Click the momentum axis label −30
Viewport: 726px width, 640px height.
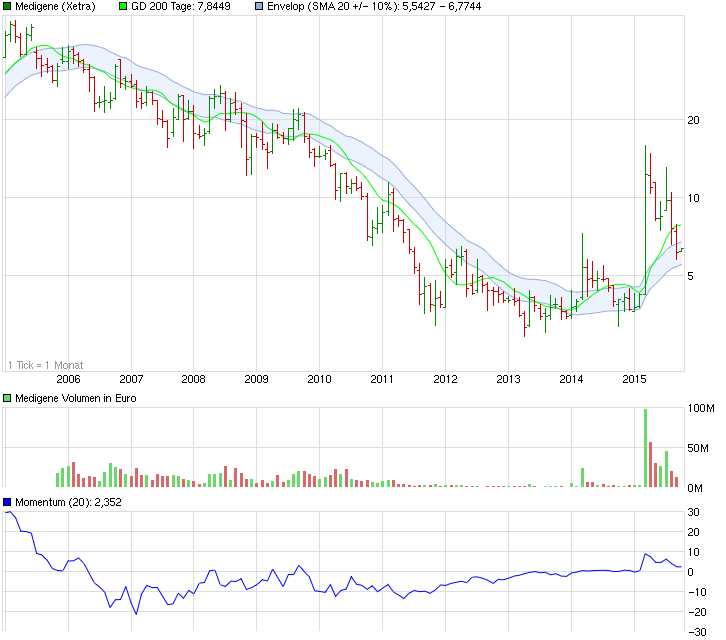click(x=697, y=632)
